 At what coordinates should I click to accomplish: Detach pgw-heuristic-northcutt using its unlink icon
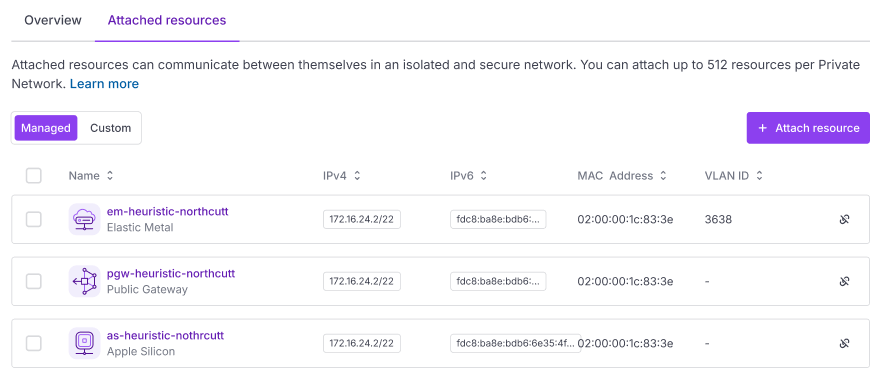click(x=844, y=281)
